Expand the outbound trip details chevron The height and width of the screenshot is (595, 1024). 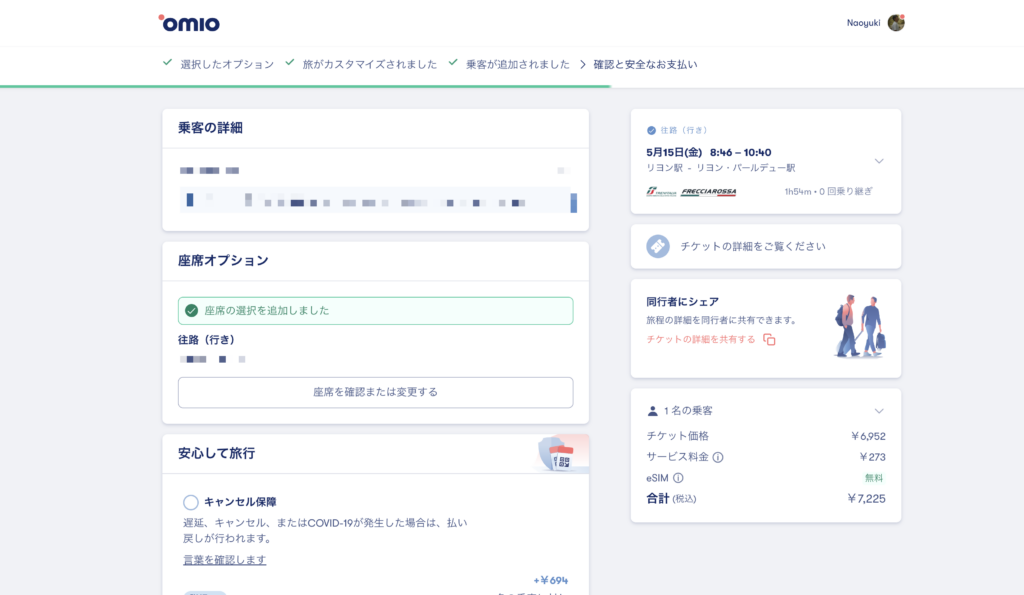[x=879, y=161]
